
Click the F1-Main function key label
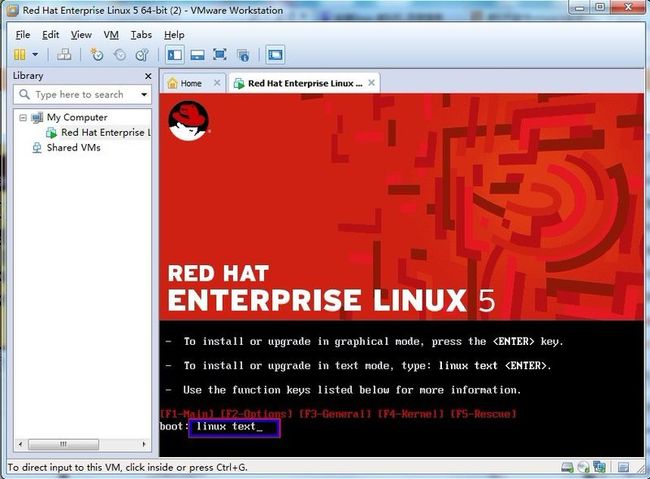click(x=187, y=413)
